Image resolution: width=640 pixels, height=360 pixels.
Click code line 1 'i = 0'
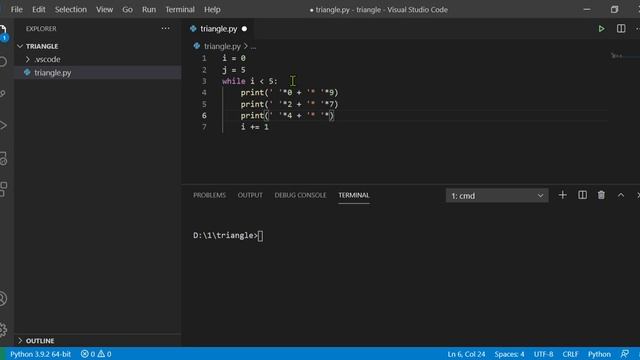point(234,58)
